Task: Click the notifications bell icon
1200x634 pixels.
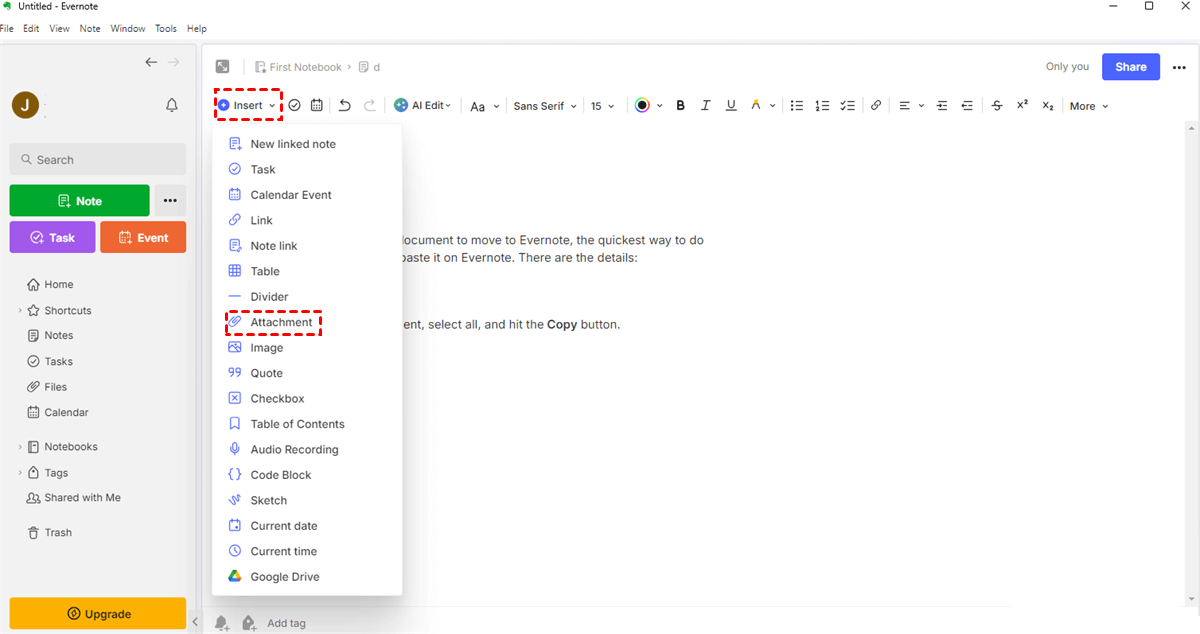Action: pos(172,105)
